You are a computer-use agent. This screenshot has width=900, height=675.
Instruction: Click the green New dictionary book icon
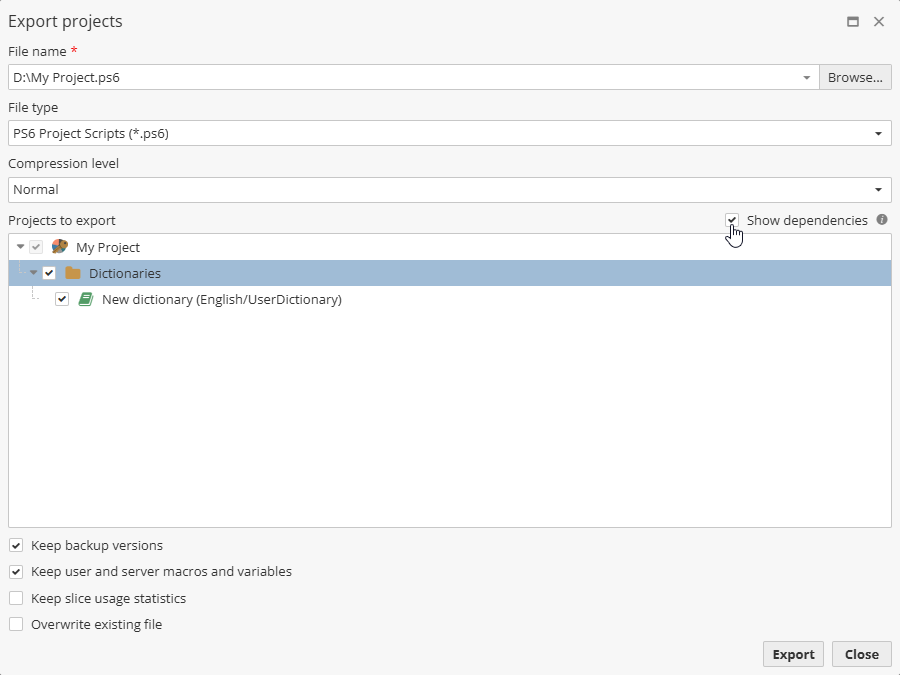coord(86,299)
